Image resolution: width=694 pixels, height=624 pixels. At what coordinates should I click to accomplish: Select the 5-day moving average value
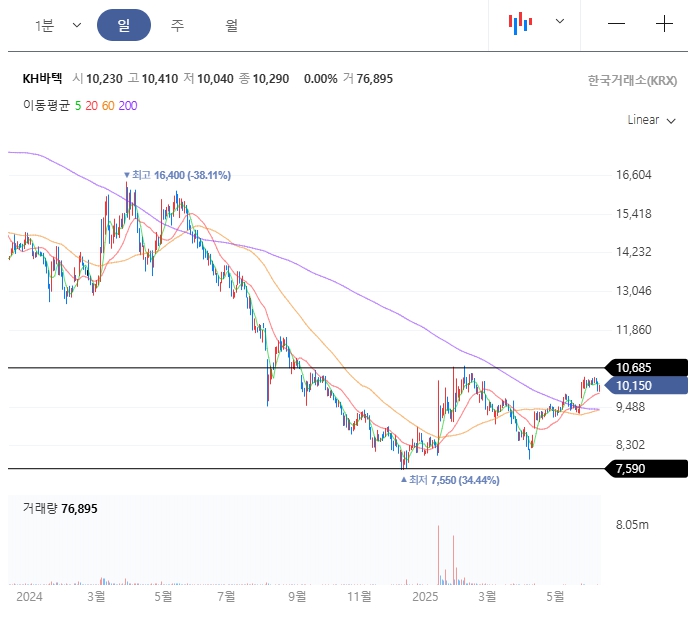(78, 106)
